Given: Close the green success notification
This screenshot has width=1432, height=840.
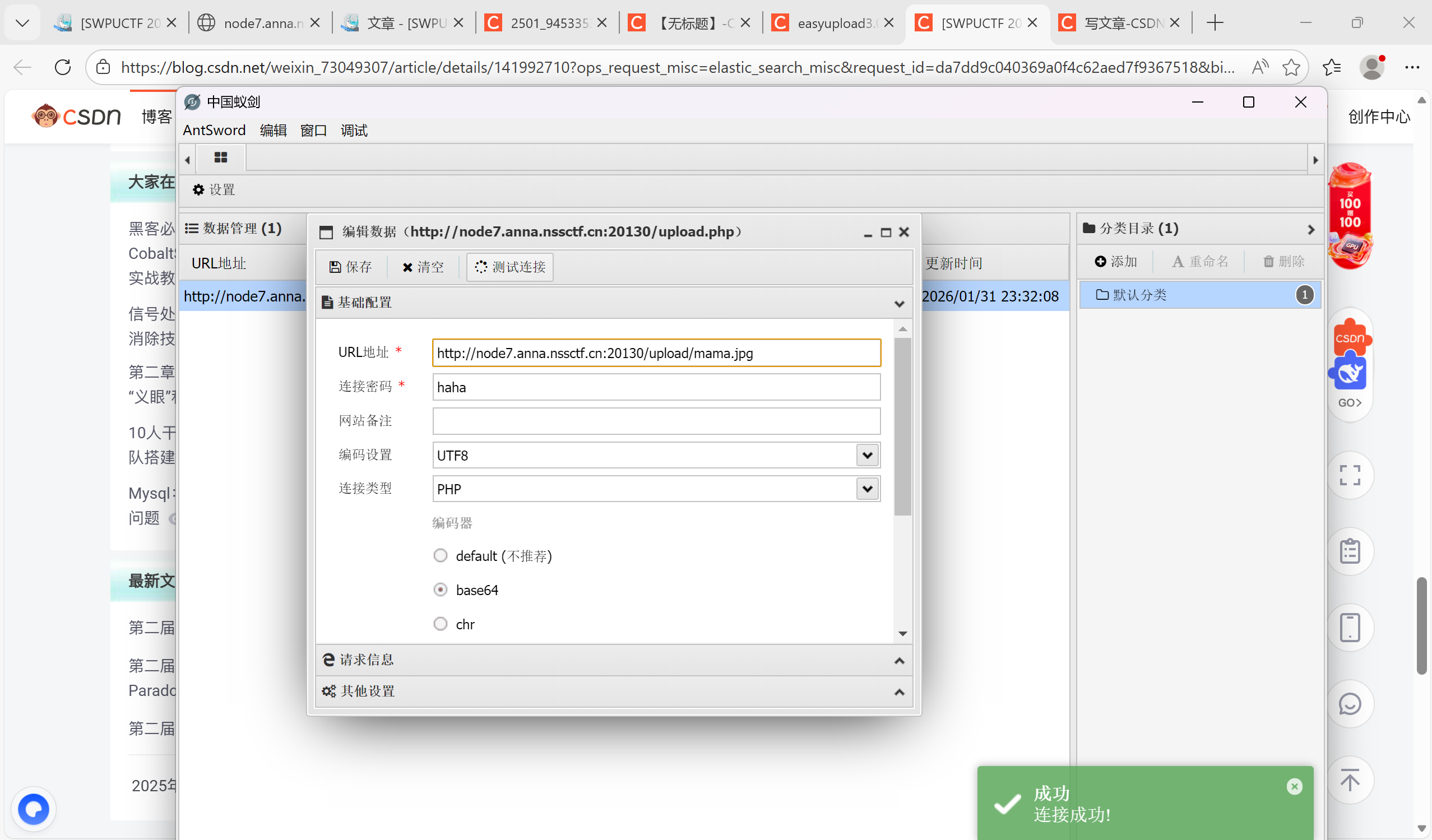Looking at the screenshot, I should [1294, 787].
